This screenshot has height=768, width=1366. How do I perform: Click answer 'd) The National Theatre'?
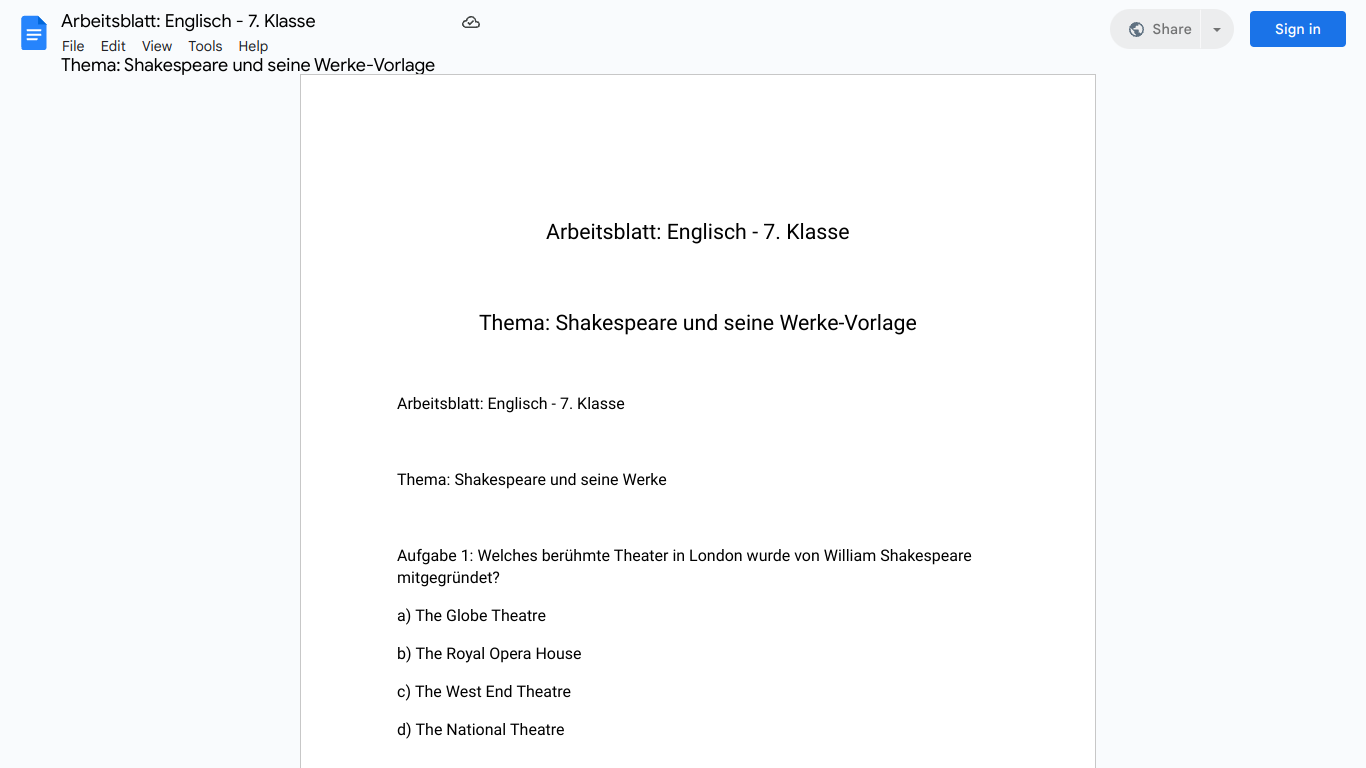(481, 730)
